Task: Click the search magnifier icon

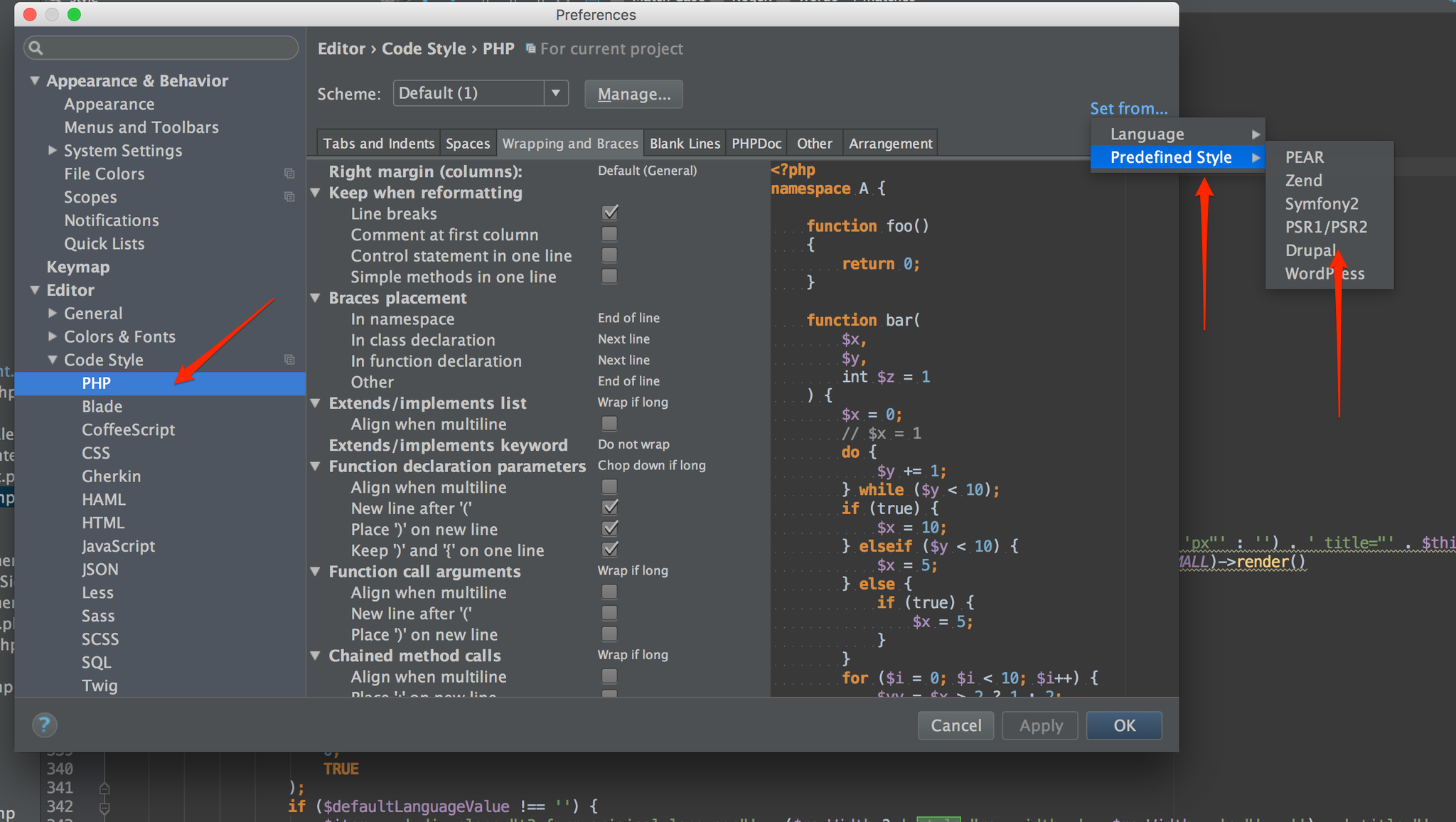Action: point(36,48)
